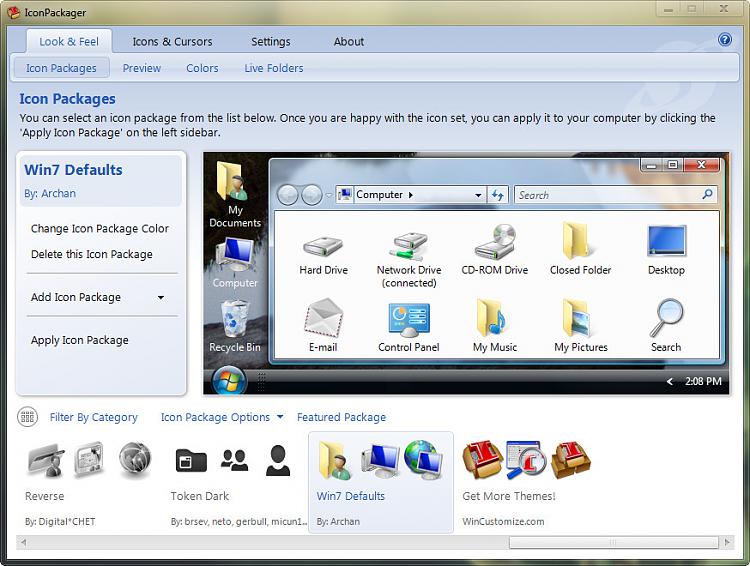
Task: Switch to the Look & Feel tab
Action: (69, 42)
